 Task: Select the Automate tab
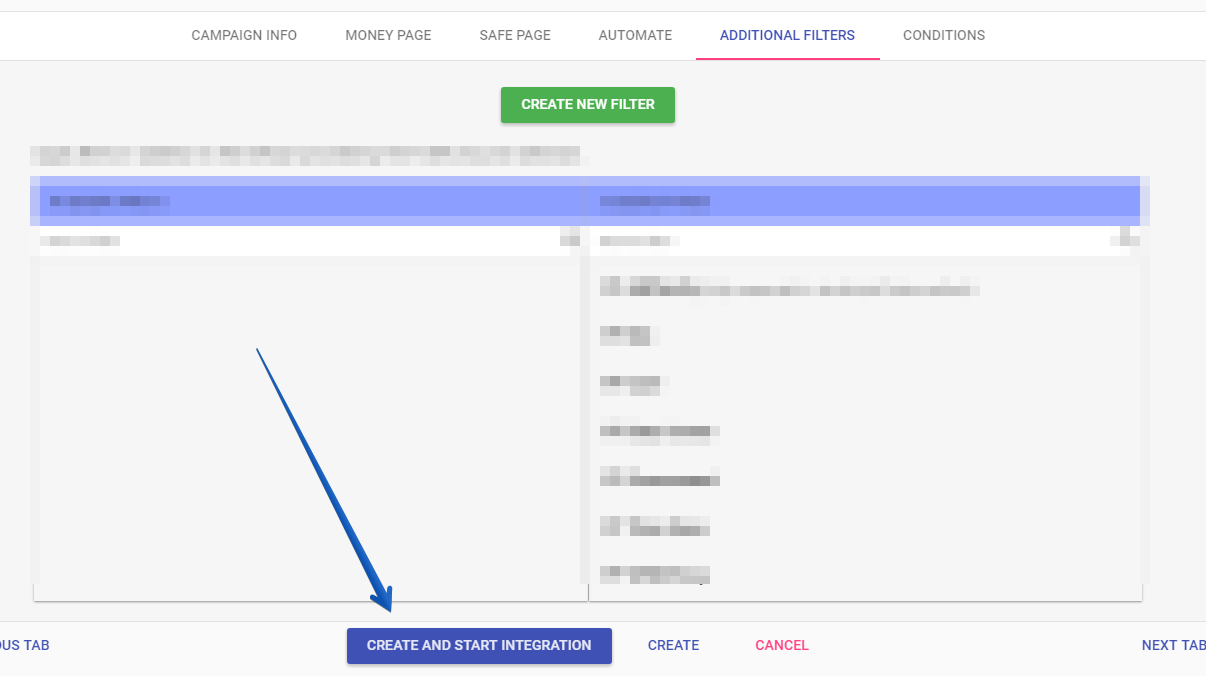(x=635, y=35)
